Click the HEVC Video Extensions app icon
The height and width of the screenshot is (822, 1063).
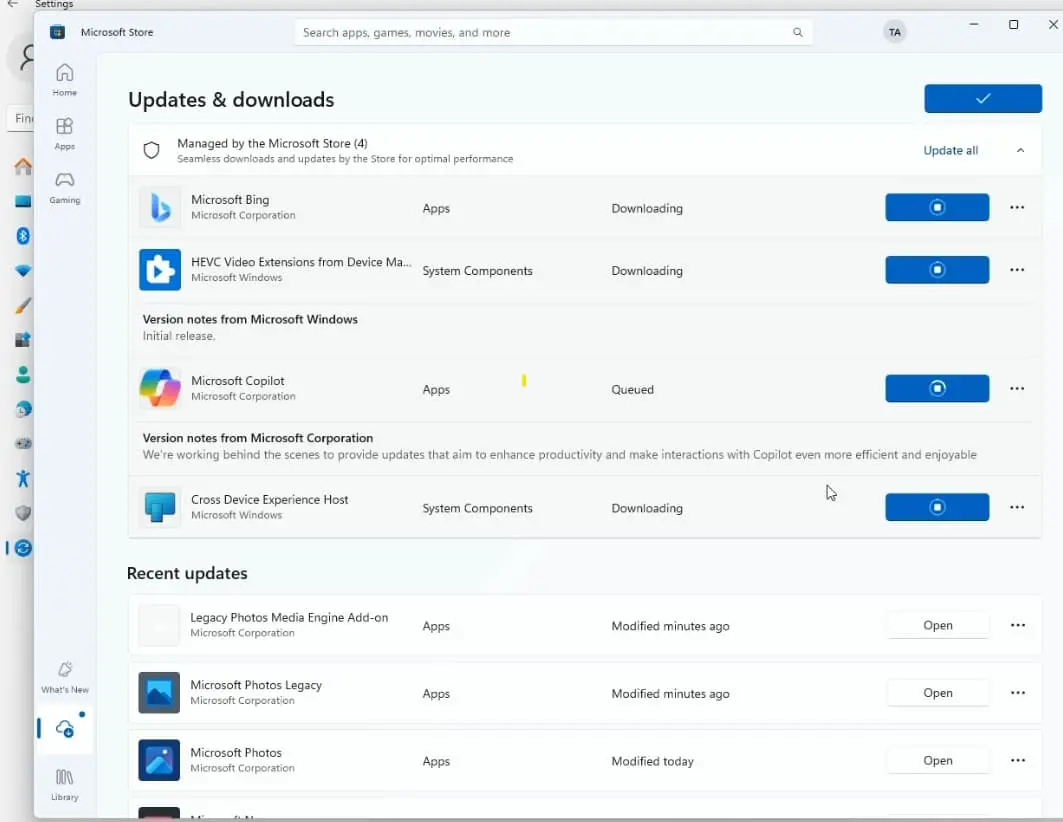(160, 270)
